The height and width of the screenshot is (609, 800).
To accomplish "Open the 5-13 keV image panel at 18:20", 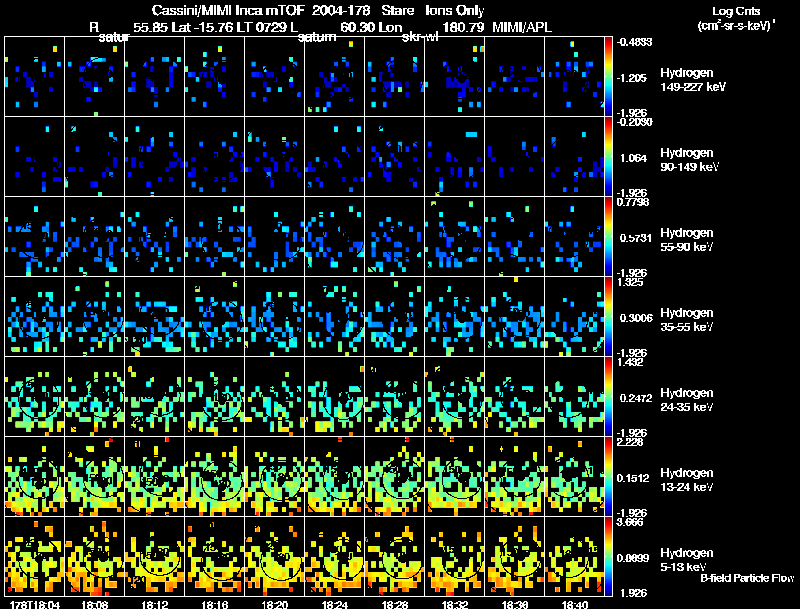I will pyautogui.click(x=275, y=556).
